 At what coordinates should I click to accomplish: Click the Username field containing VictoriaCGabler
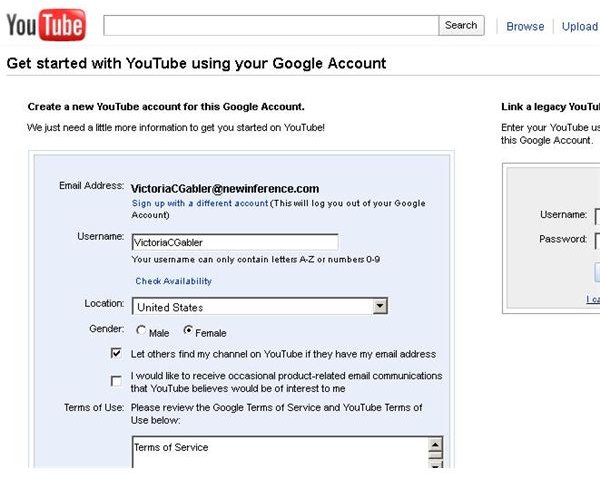(235, 243)
